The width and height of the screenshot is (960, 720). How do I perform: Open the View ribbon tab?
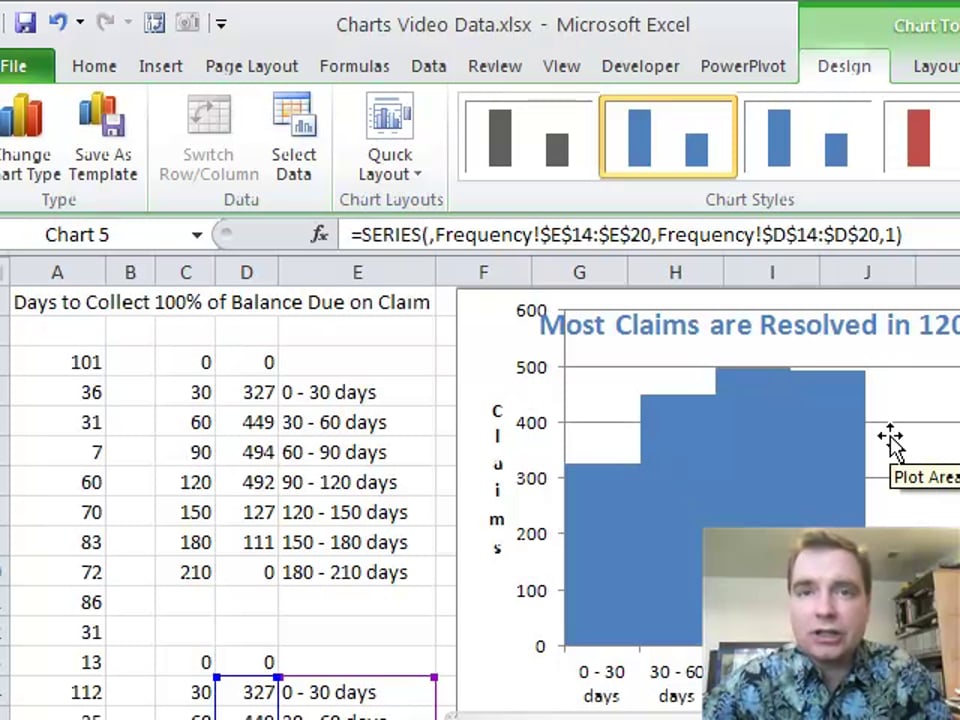pos(561,66)
